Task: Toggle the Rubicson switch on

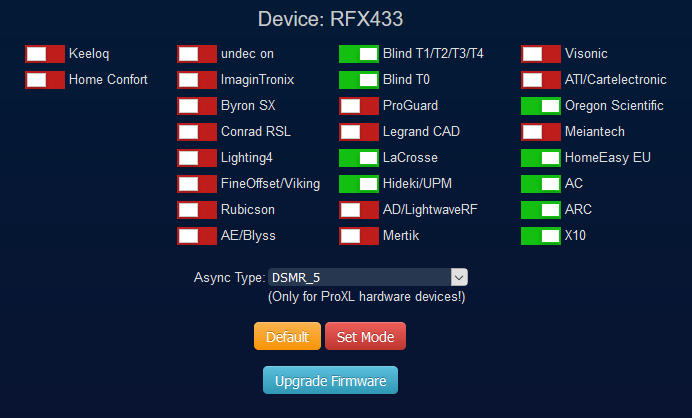Action: point(197,210)
